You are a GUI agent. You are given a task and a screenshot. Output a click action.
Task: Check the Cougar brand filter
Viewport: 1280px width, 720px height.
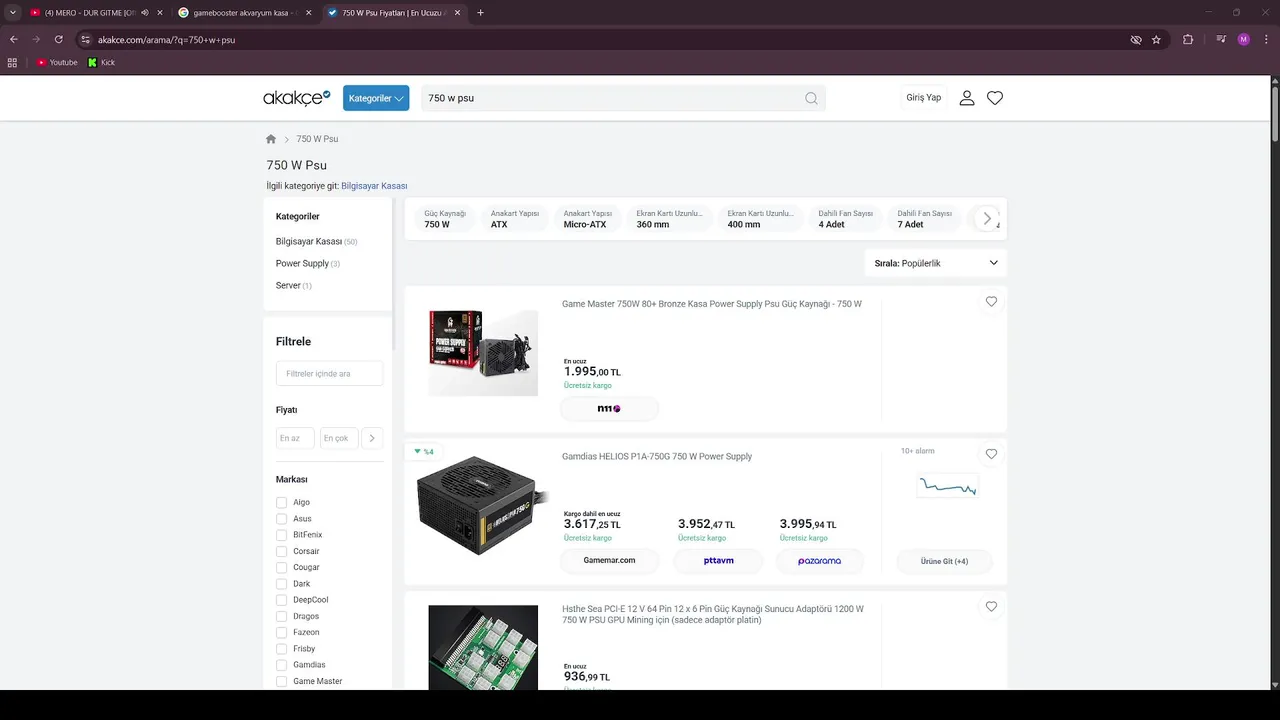pyautogui.click(x=281, y=568)
